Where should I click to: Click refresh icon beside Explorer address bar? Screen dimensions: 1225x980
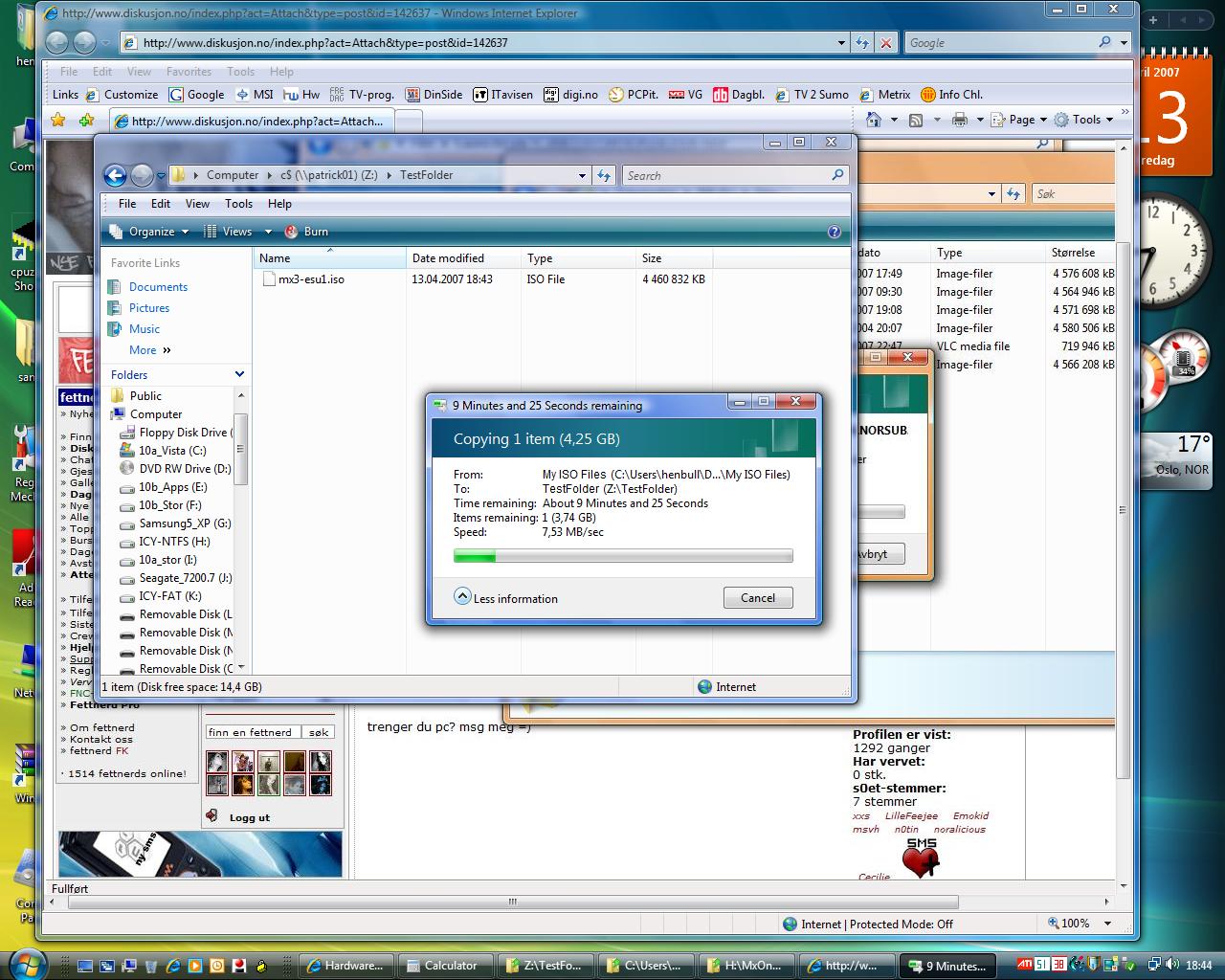pos(604,175)
